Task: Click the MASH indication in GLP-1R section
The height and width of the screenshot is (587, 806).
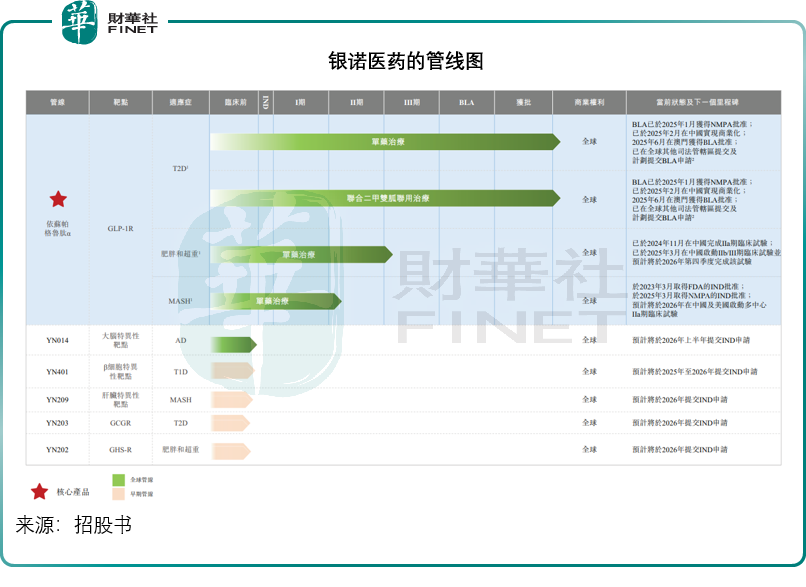Action: click(180, 301)
